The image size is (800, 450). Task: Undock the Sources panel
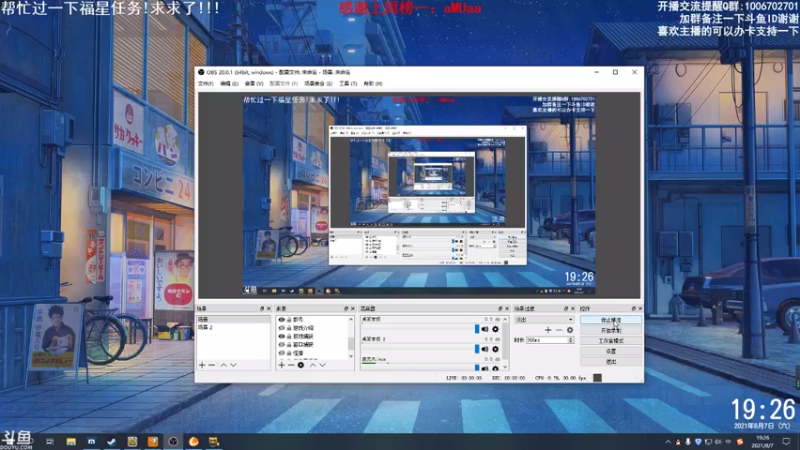346,309
